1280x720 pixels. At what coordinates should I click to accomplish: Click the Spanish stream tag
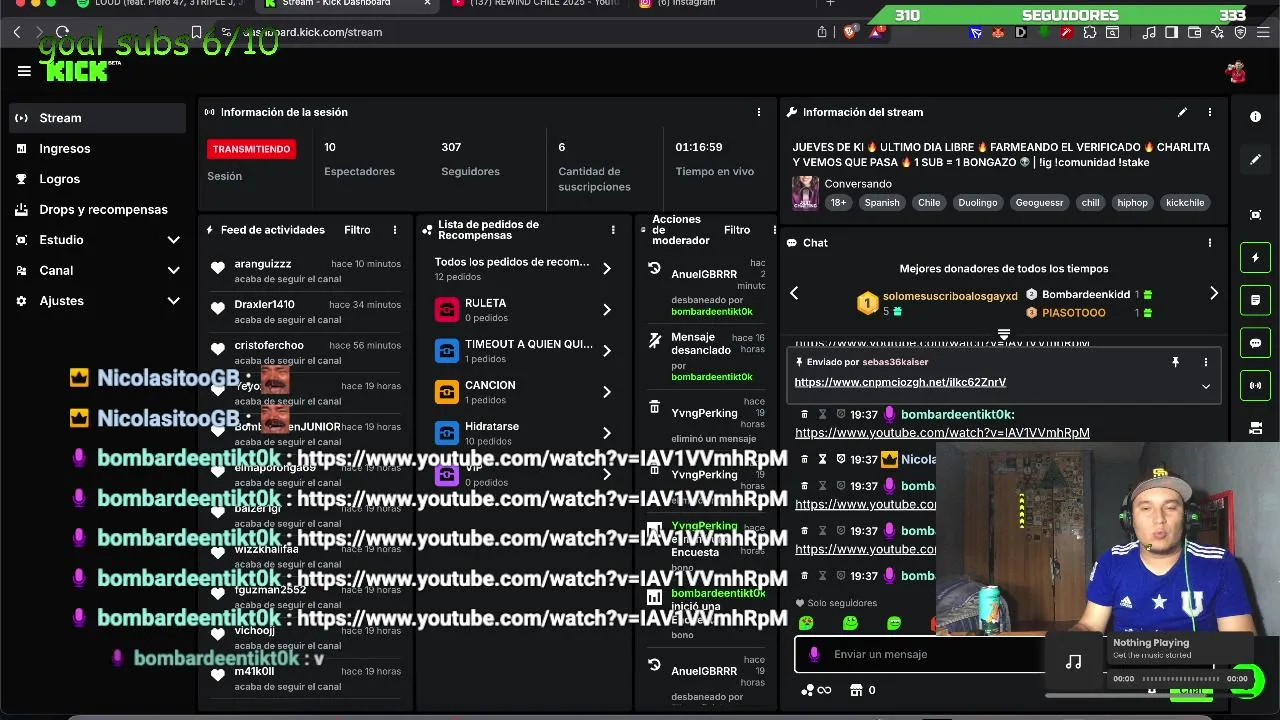882,202
